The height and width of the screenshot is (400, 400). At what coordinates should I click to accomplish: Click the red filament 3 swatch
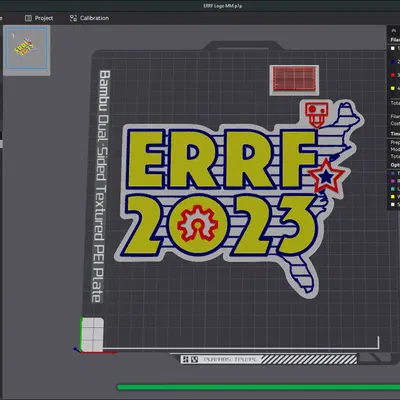click(393, 75)
